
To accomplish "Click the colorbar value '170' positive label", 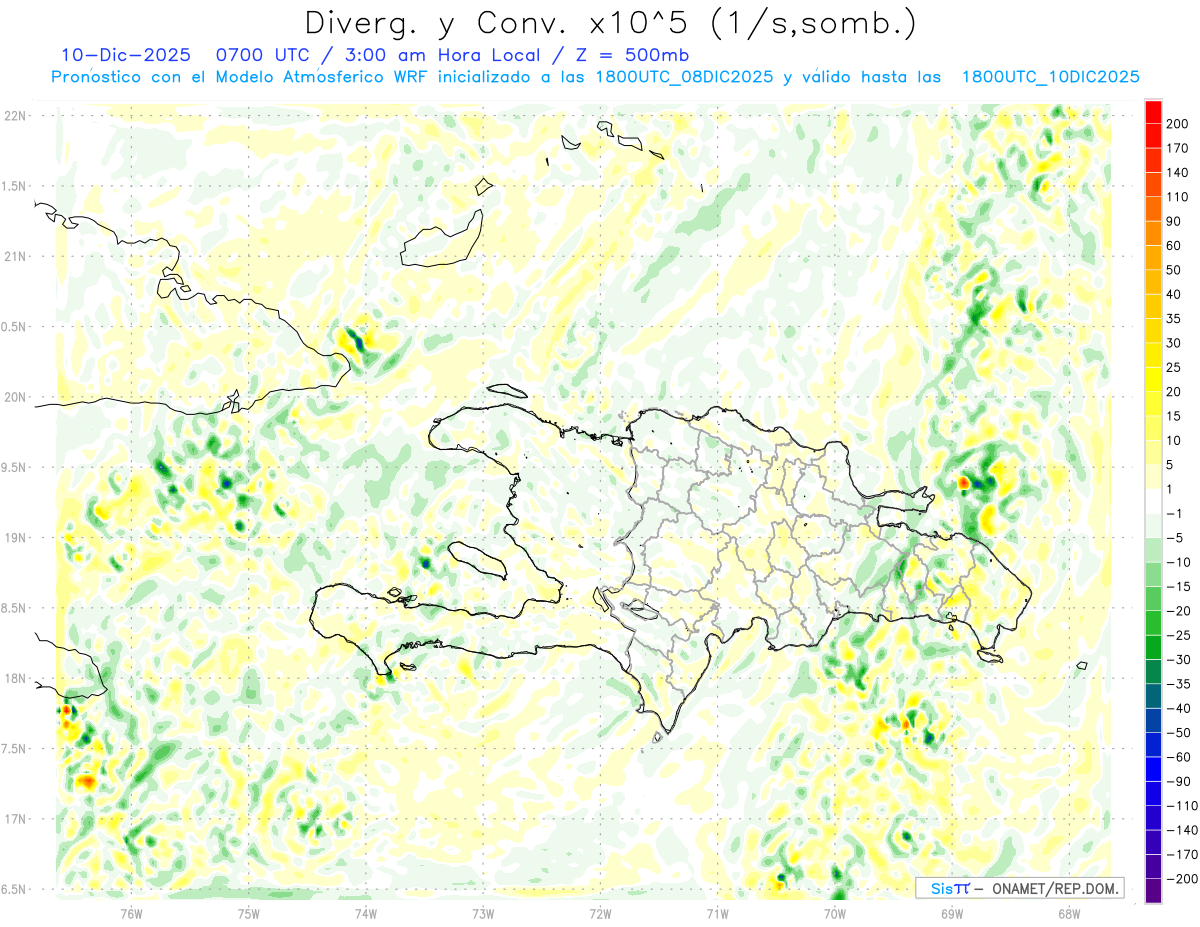I will pos(1178,148).
